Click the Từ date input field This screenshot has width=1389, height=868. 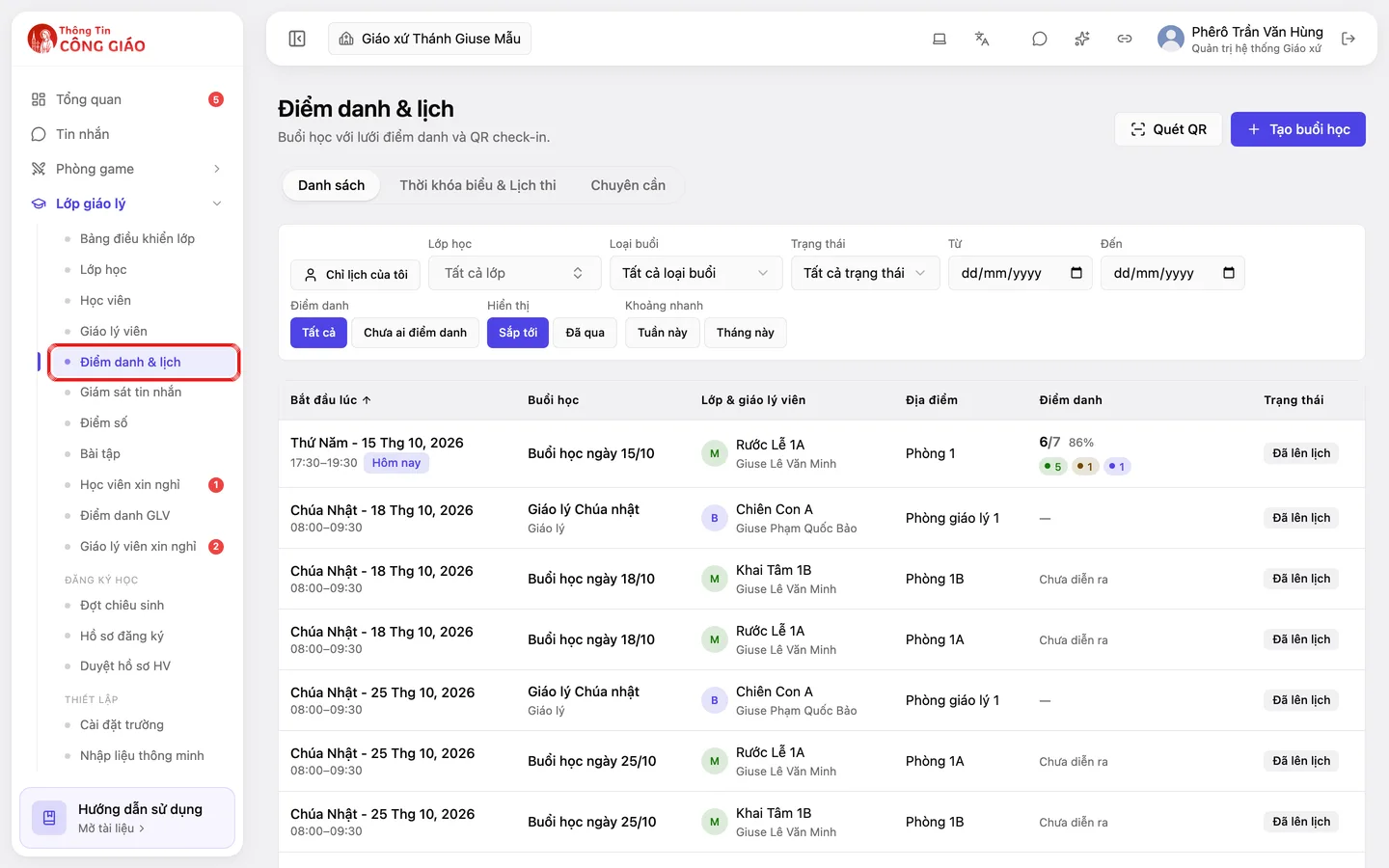pos(1021,273)
